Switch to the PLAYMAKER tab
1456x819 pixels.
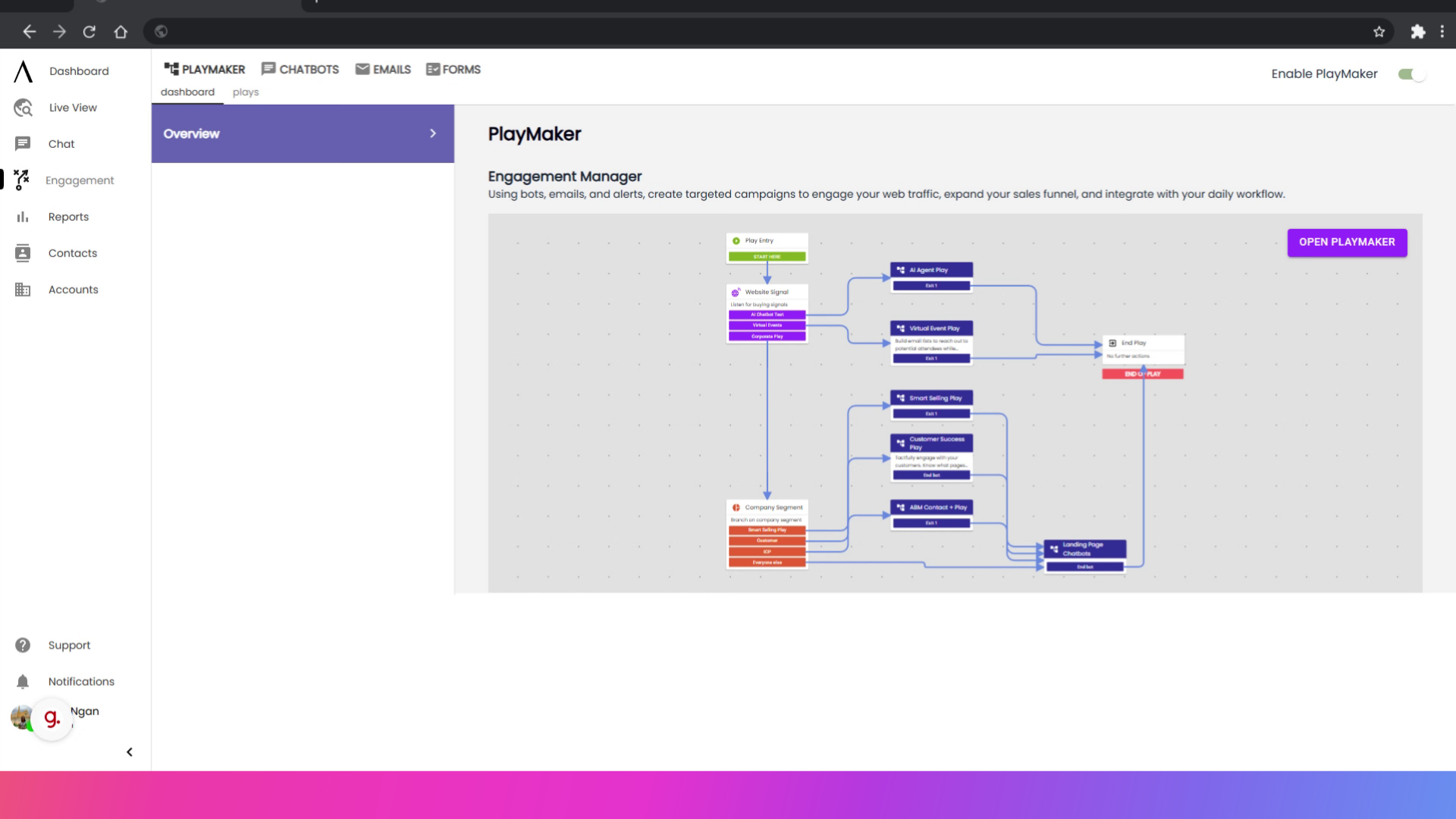coord(205,69)
